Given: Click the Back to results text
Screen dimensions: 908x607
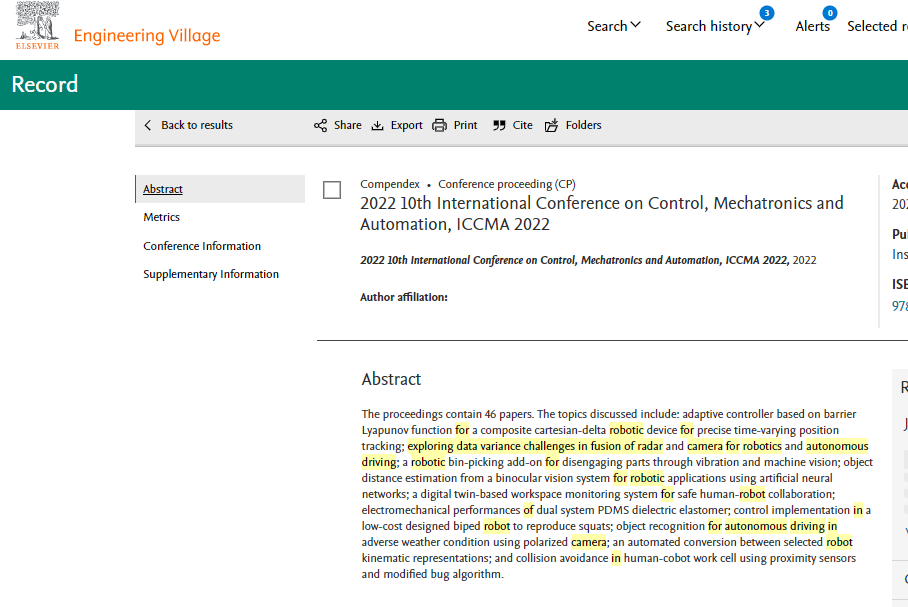Looking at the screenshot, I should pos(197,126).
